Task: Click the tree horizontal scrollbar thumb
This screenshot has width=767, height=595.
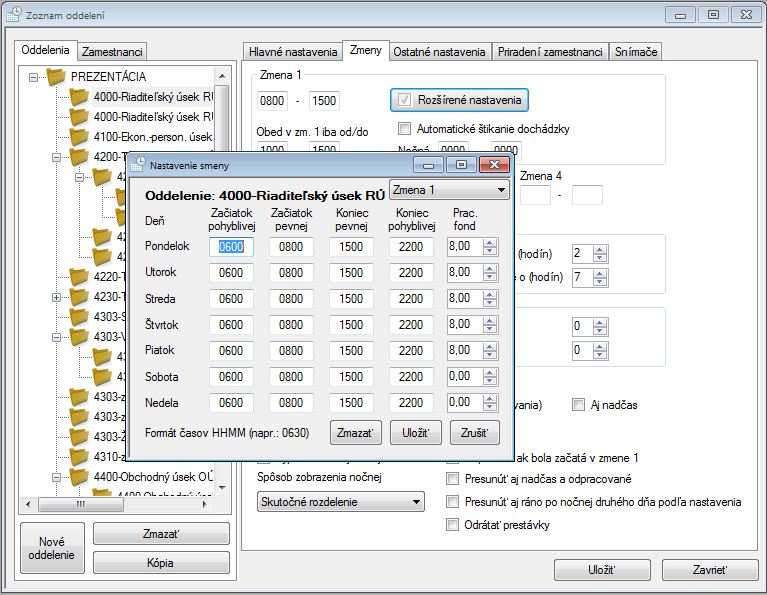Action: tap(80, 504)
